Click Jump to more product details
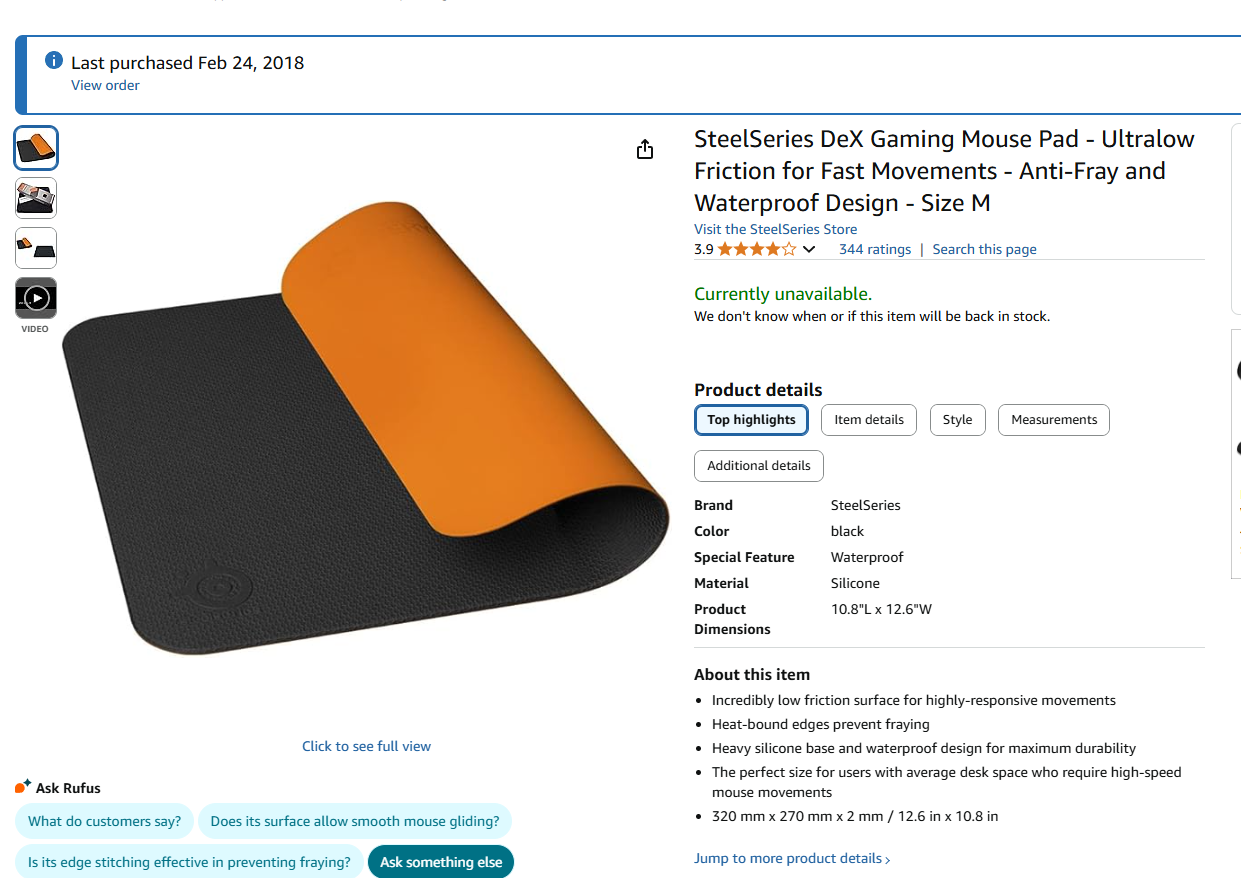The image size is (1241, 878). coord(791,859)
